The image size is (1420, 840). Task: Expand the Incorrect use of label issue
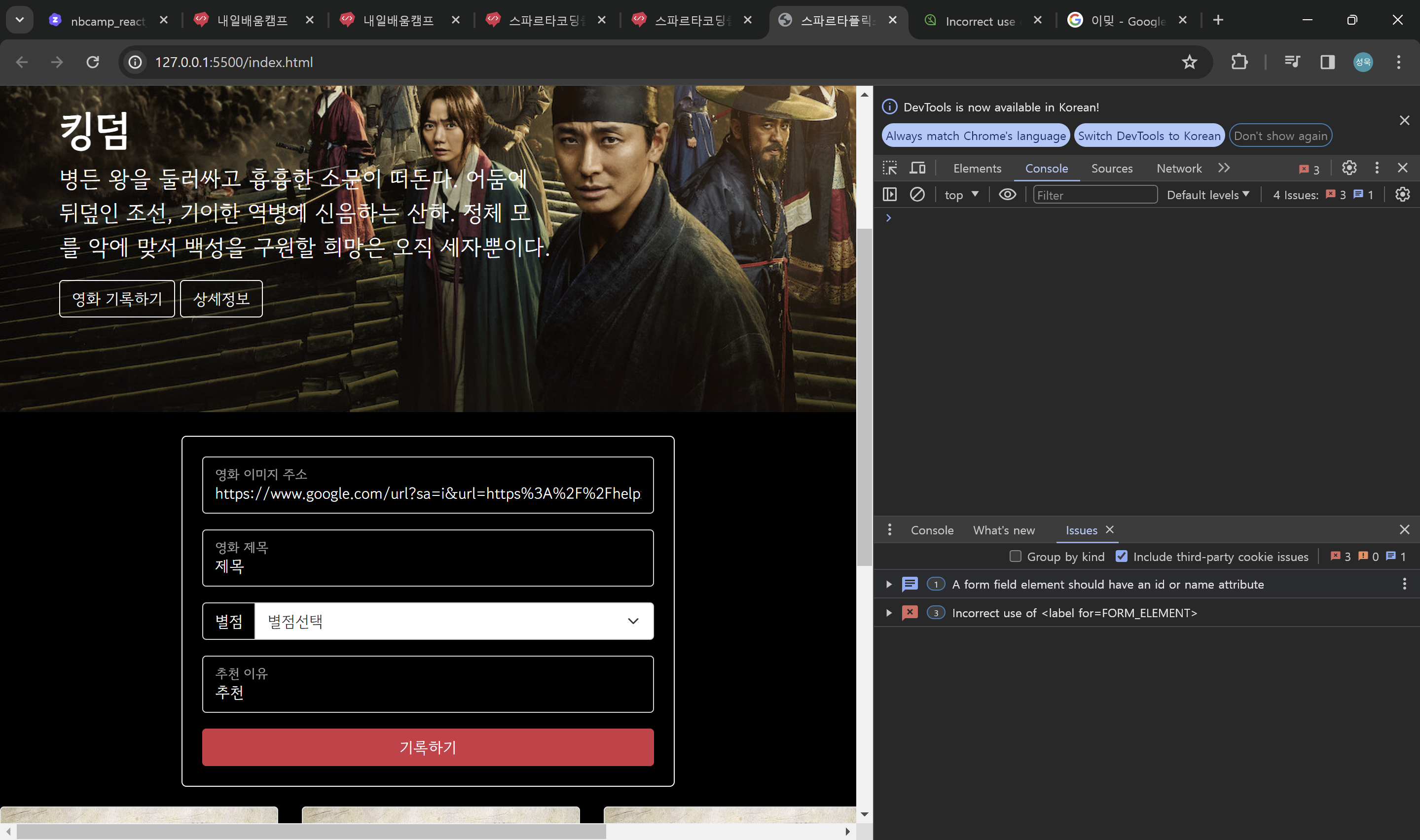tap(889, 613)
